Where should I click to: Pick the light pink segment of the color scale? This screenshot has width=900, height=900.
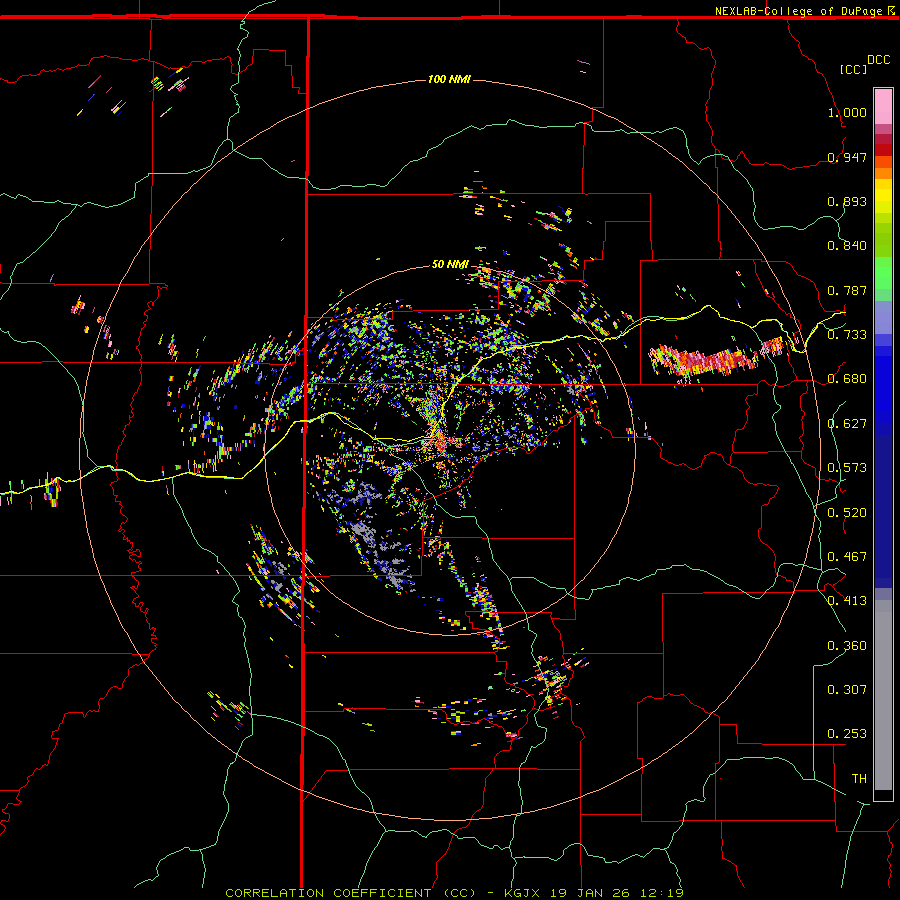(x=883, y=106)
